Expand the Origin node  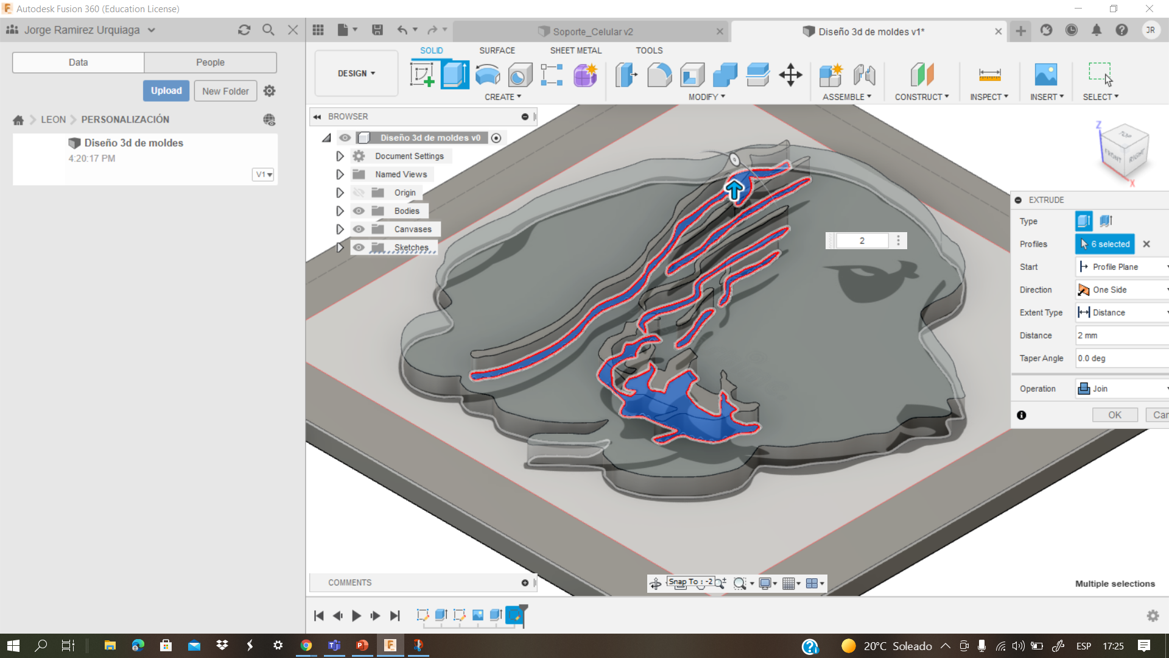[340, 192]
